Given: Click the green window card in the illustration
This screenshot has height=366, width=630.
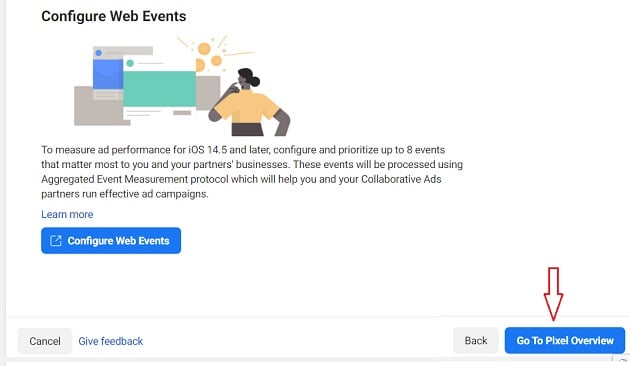Looking at the screenshot, I should (160, 89).
